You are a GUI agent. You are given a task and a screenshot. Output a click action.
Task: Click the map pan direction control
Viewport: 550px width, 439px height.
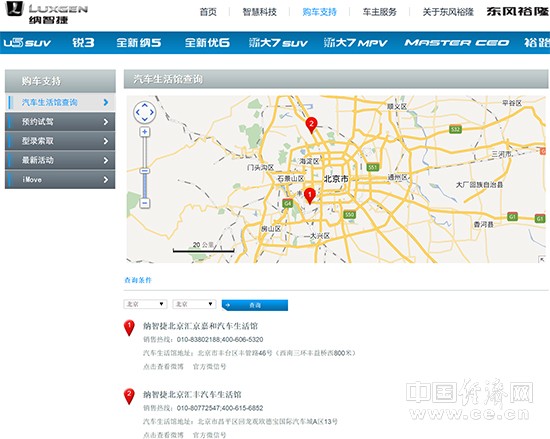coord(145,112)
